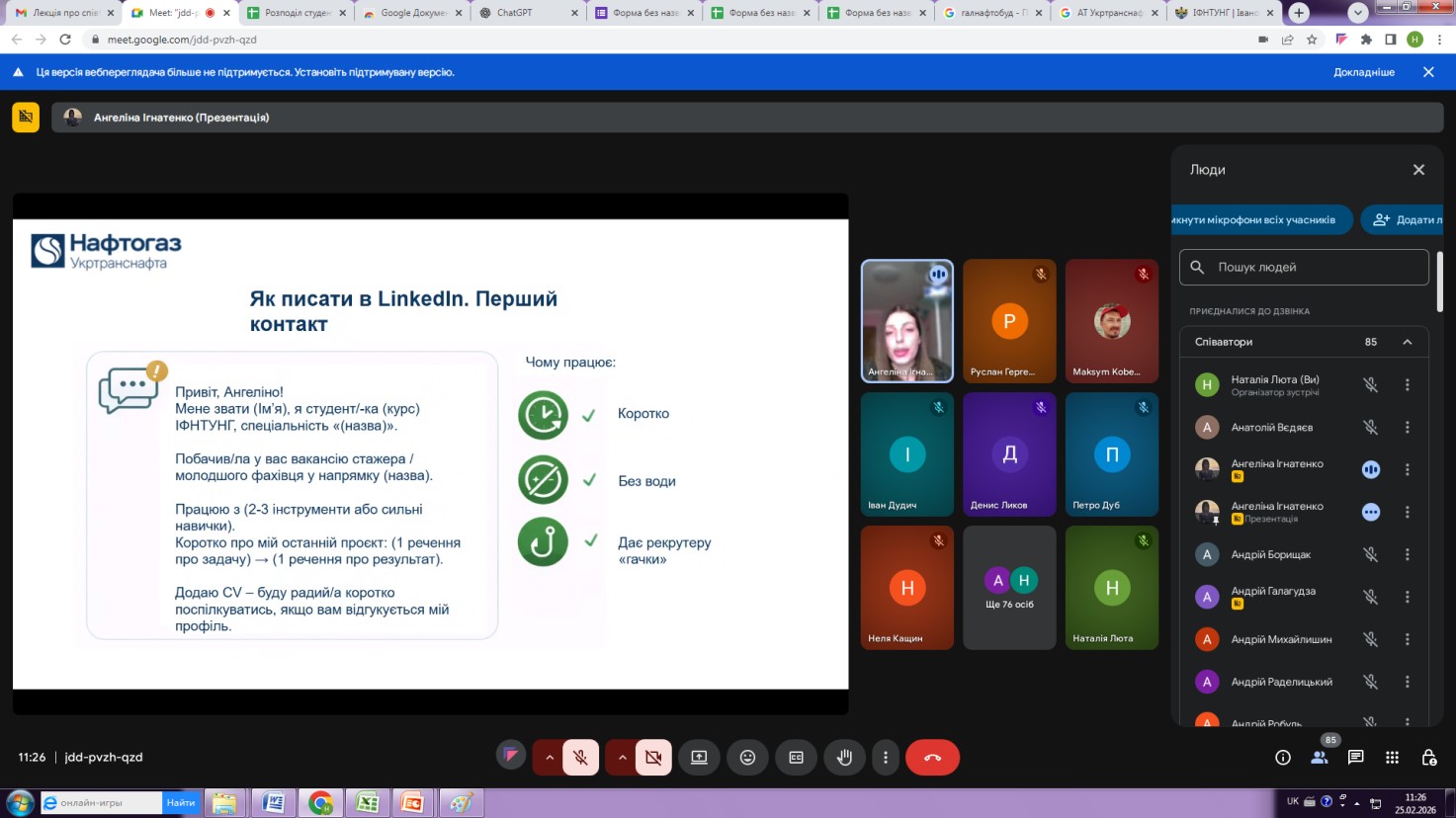The image size is (1456, 818).
Task: Mute Анатолій Ведяєв microphone icon
Action: (1371, 428)
